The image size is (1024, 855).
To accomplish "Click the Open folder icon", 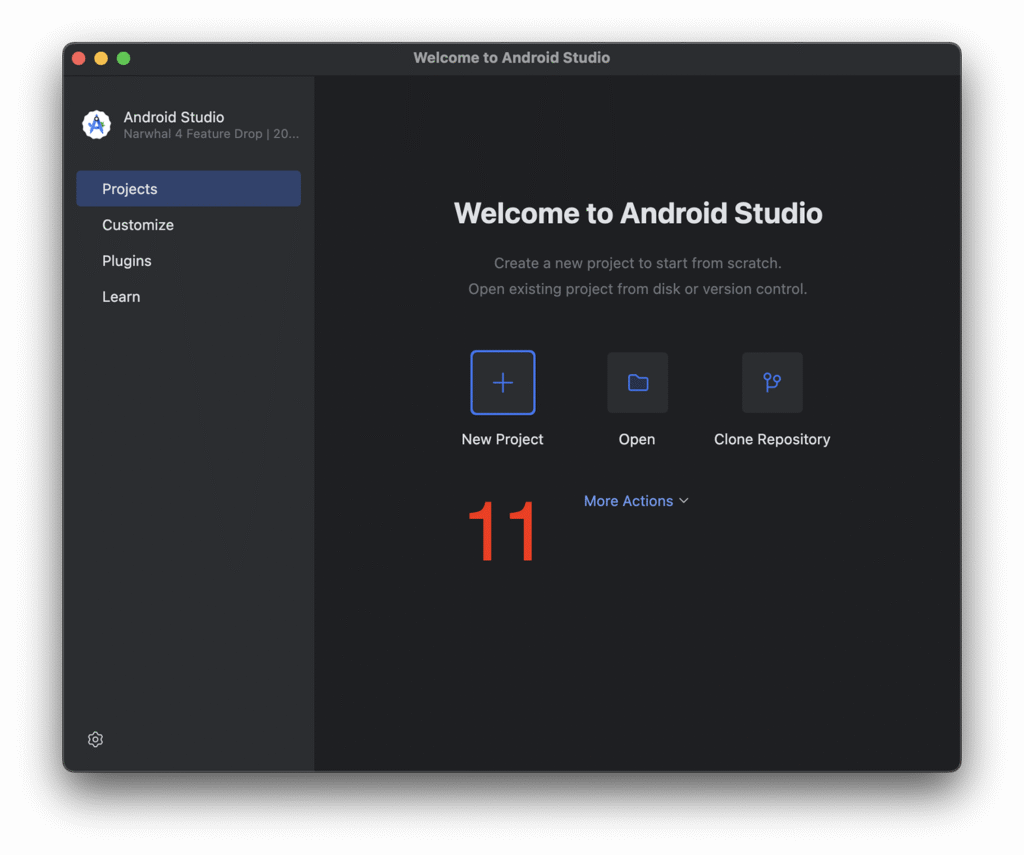I will click(x=638, y=383).
